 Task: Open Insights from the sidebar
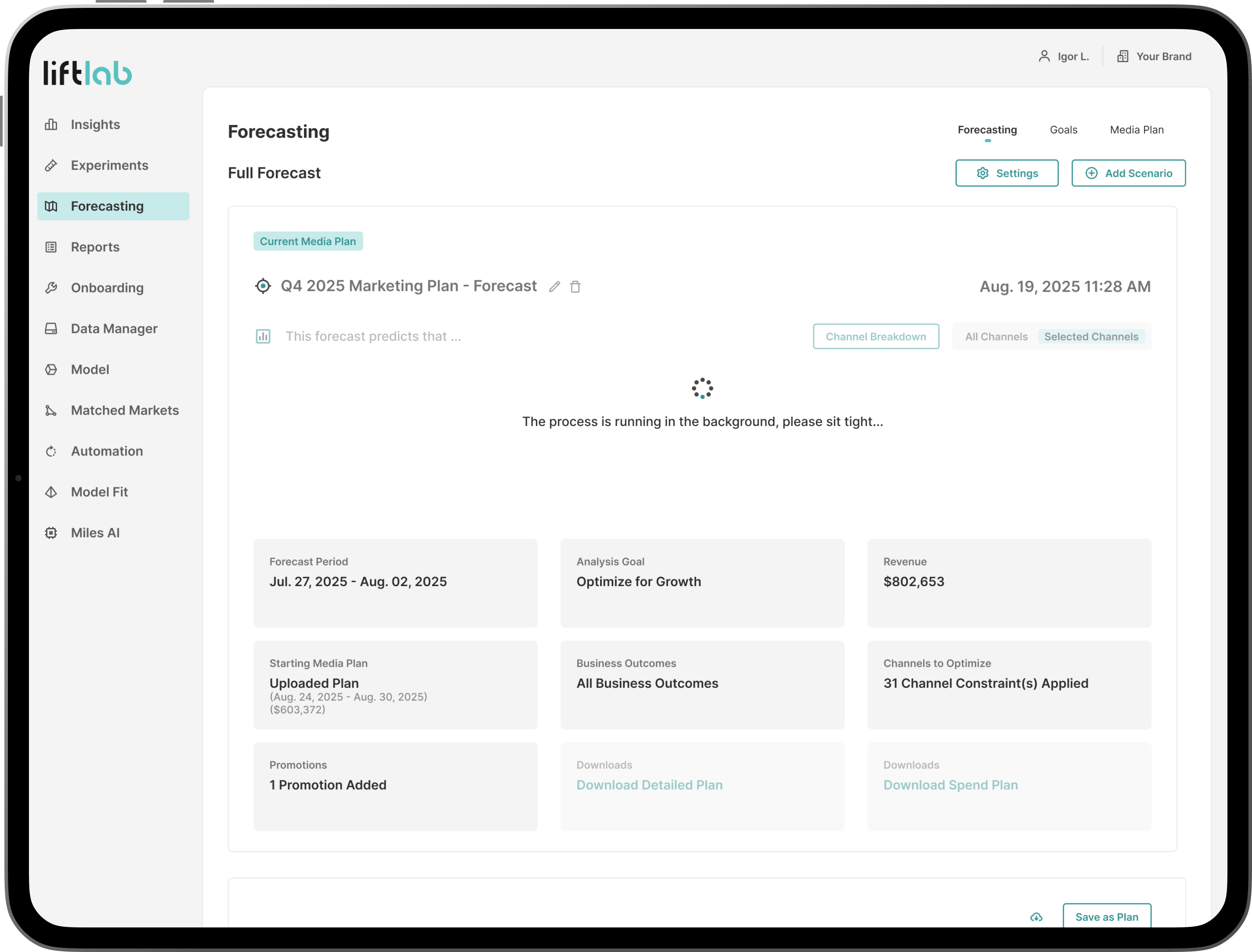pos(95,125)
